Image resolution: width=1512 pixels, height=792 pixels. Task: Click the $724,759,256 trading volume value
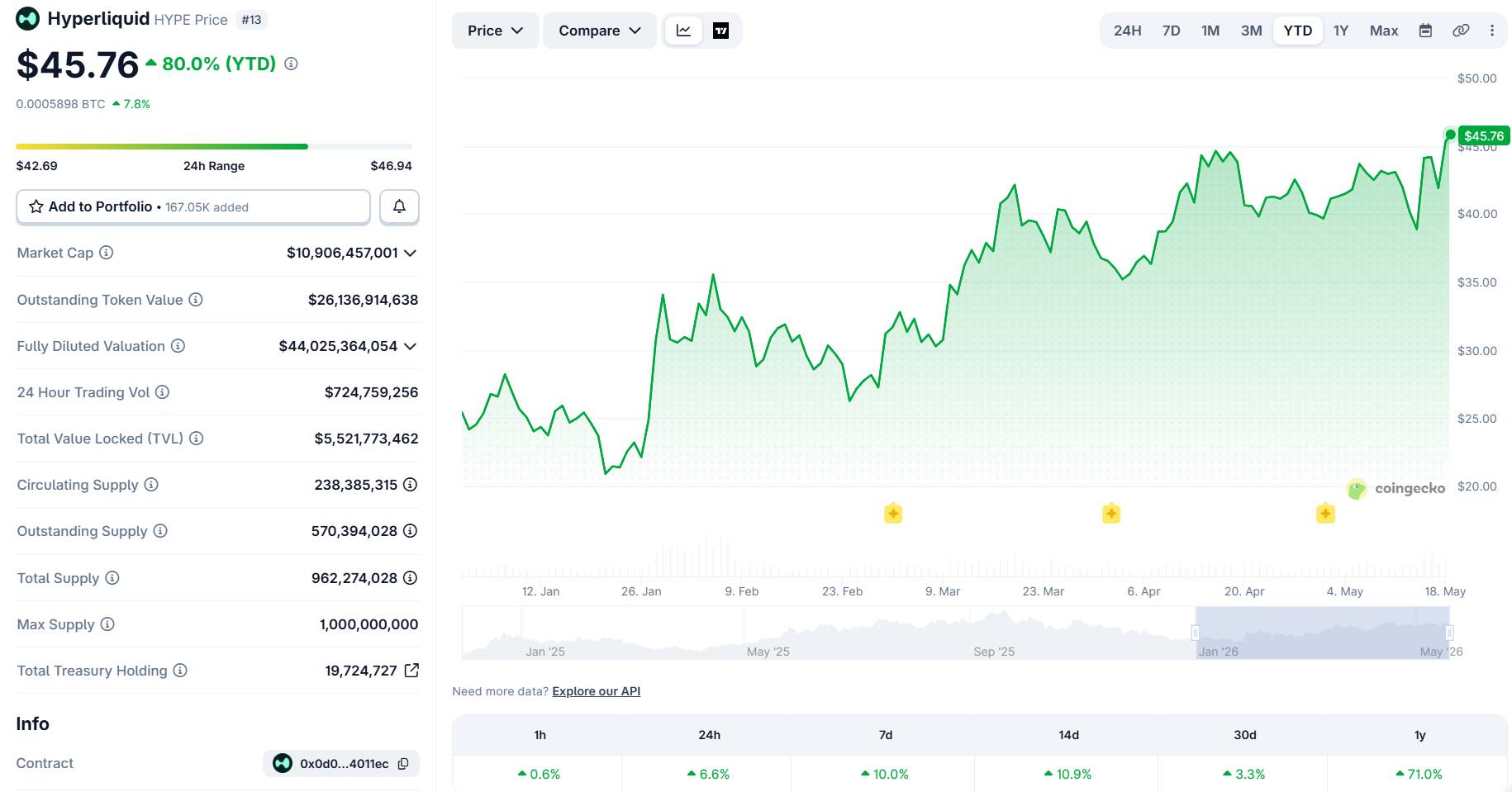(371, 392)
